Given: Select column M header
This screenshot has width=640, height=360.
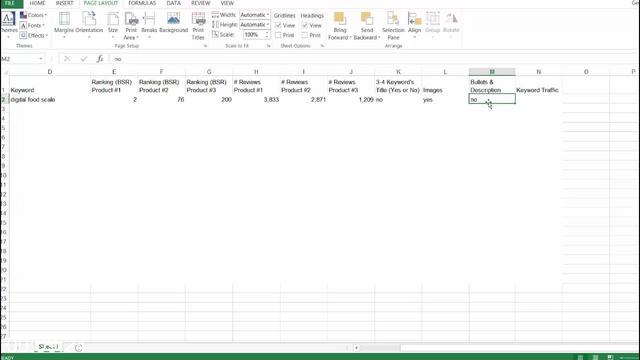Looking at the screenshot, I should point(492,72).
